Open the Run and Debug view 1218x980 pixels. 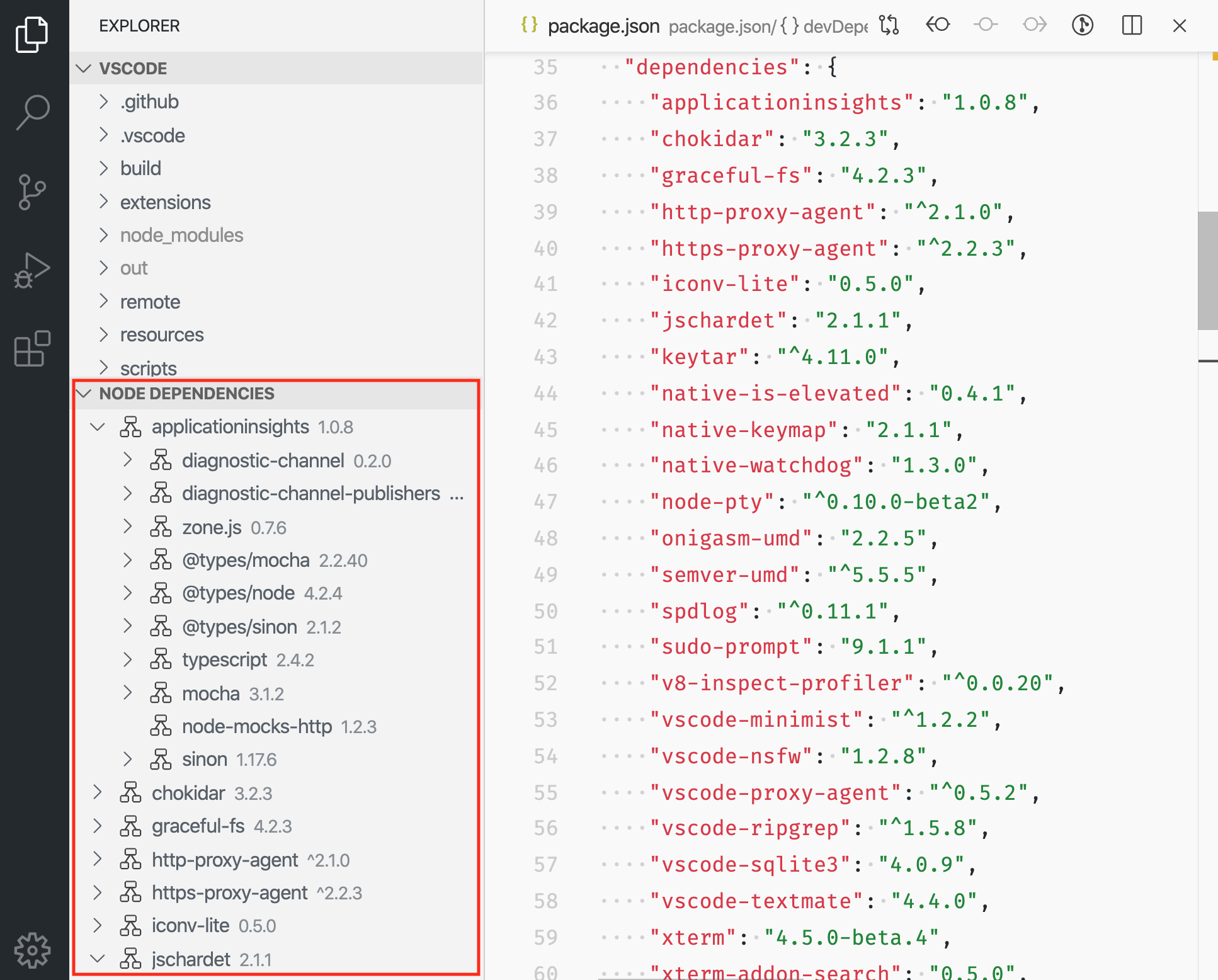point(32,271)
